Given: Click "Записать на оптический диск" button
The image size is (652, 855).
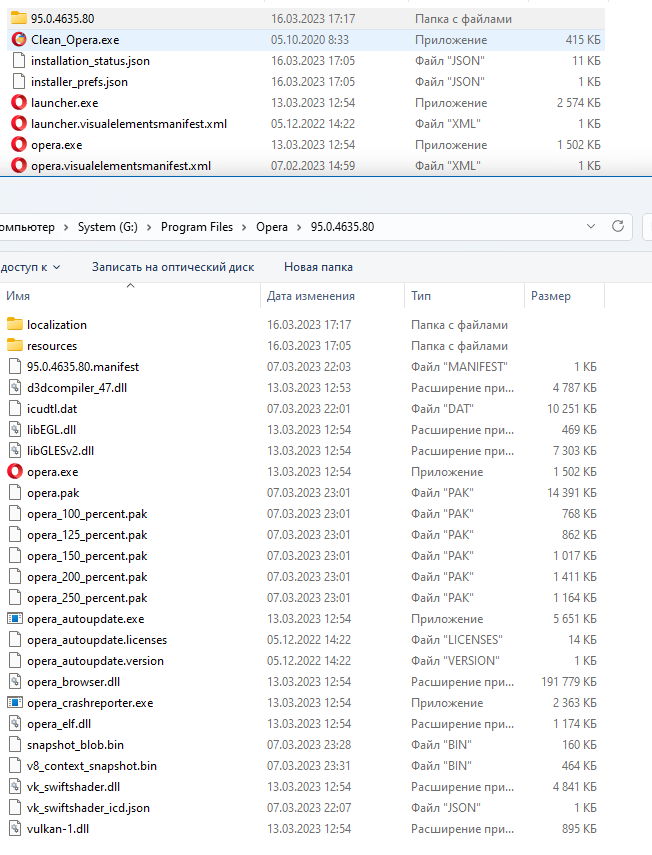Looking at the screenshot, I should point(172,267).
